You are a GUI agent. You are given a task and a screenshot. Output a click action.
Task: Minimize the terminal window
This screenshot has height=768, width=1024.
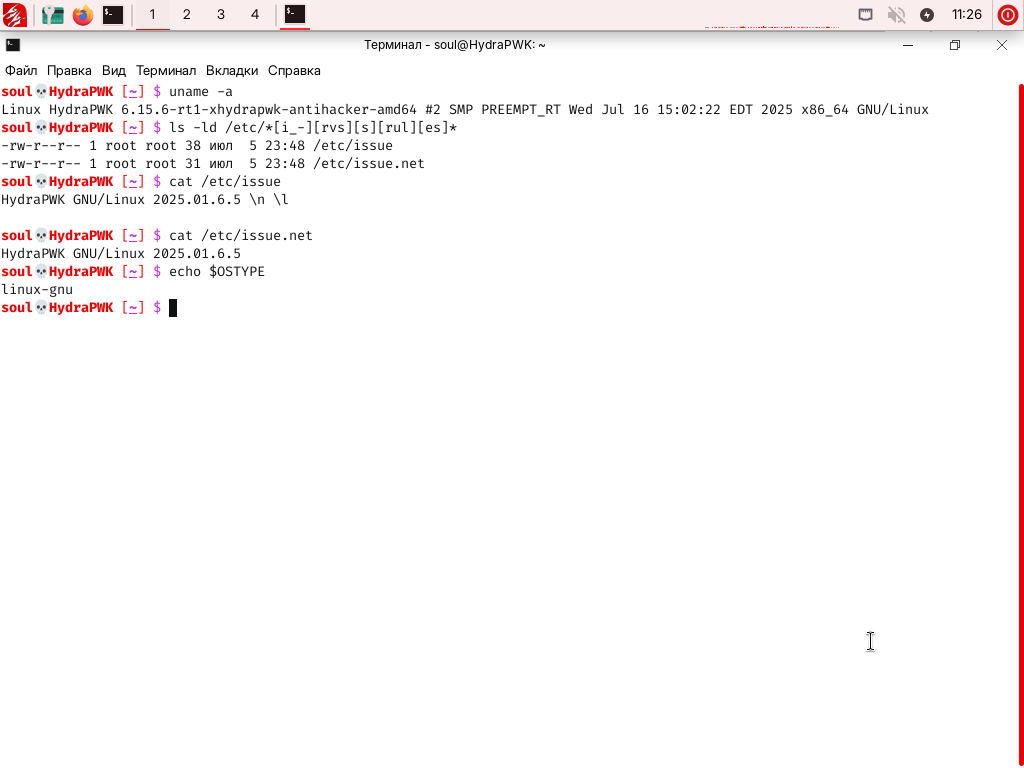point(908,45)
